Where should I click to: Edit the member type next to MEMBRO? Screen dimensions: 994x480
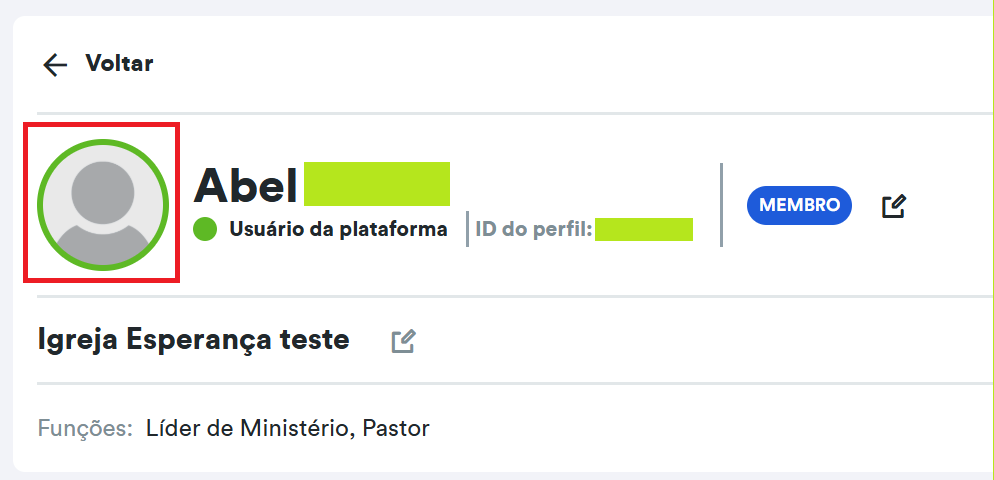893,206
